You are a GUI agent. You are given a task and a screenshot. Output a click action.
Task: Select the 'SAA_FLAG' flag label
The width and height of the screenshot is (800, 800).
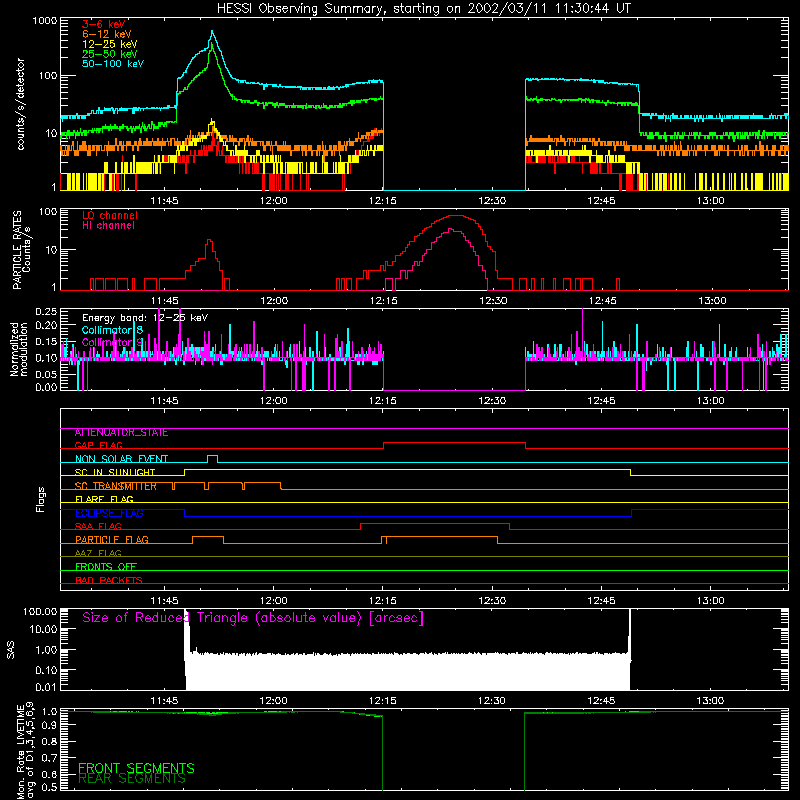click(x=98, y=526)
